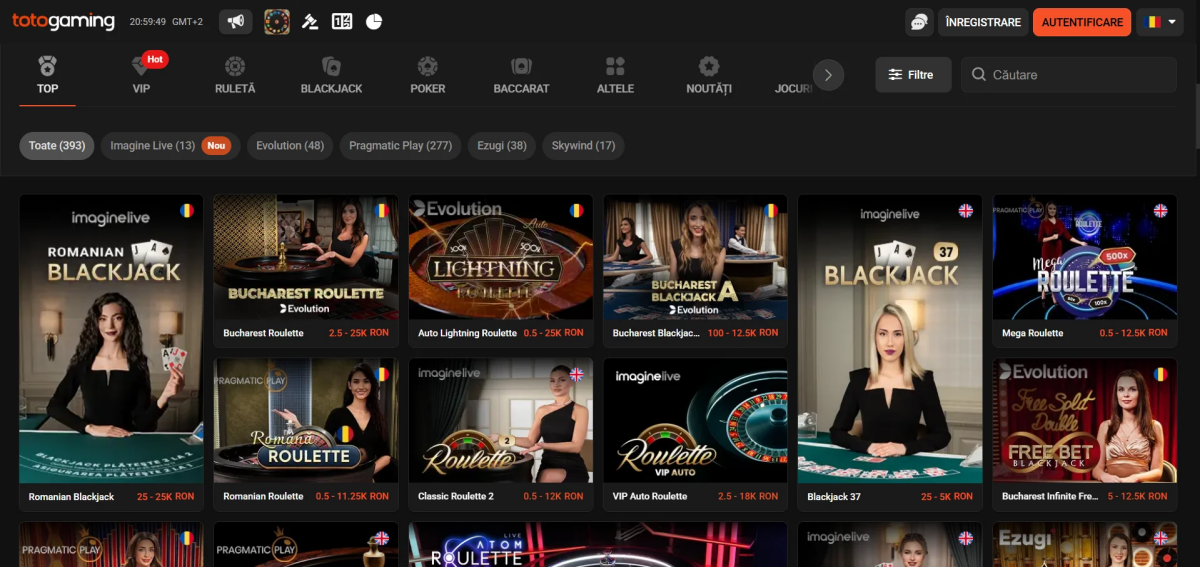1200x567 pixels.
Task: Click the star badge icon above NOUTĂȚI
Action: point(709,66)
